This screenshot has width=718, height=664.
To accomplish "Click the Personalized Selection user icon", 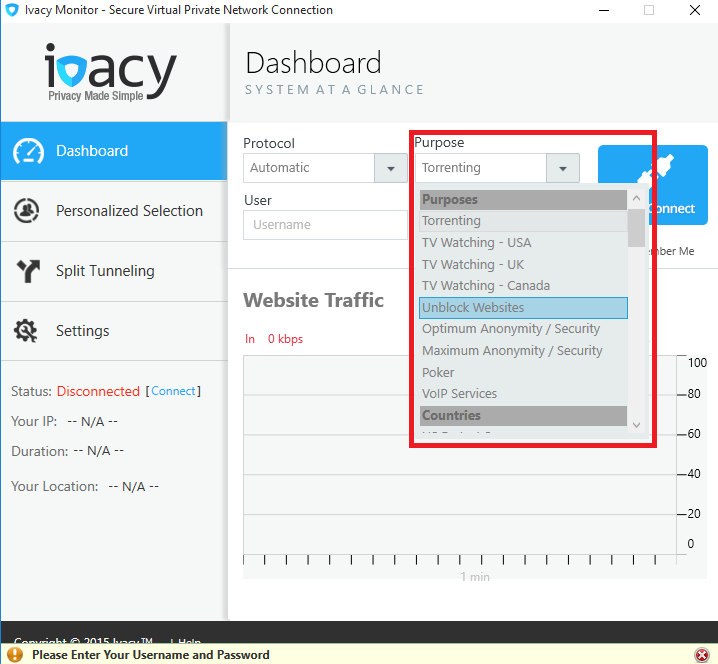I will tap(27, 211).
